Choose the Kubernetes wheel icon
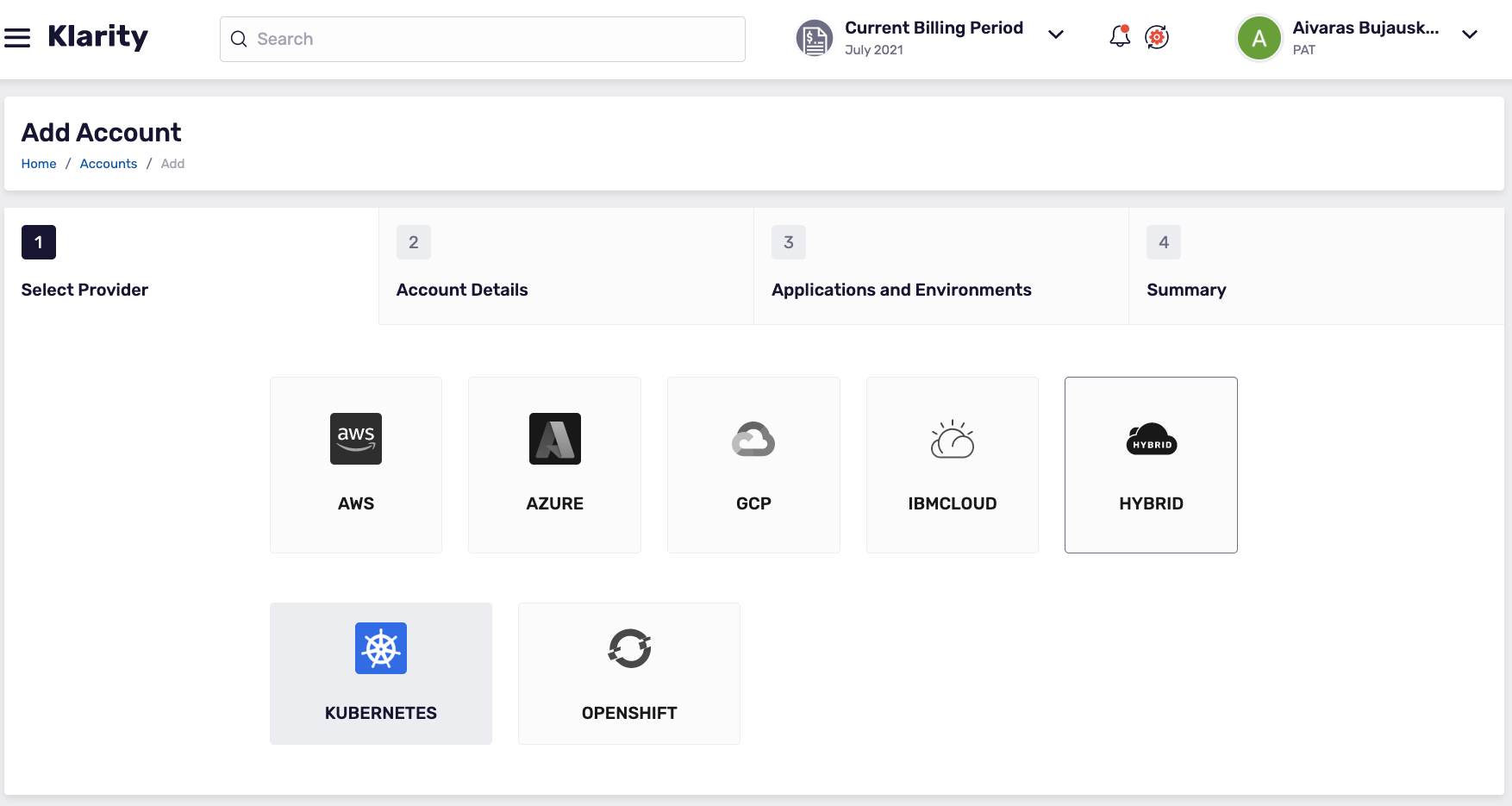 (381, 648)
